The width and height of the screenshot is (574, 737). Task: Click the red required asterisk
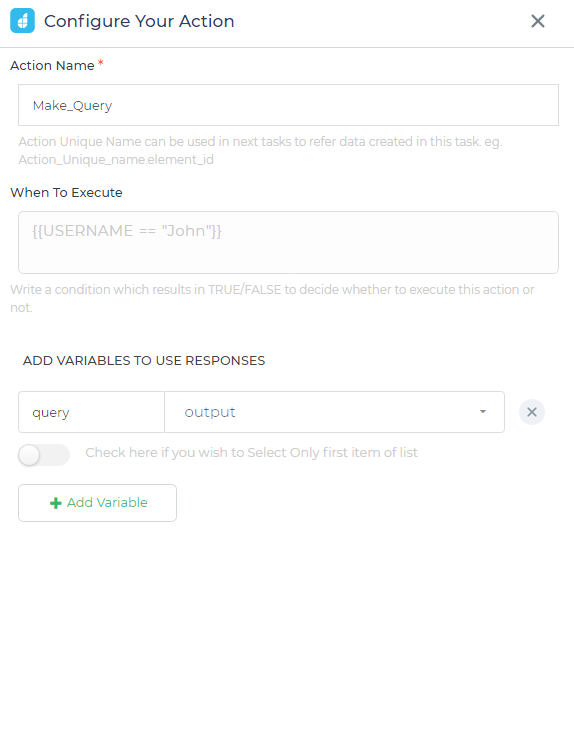[x=101, y=63]
